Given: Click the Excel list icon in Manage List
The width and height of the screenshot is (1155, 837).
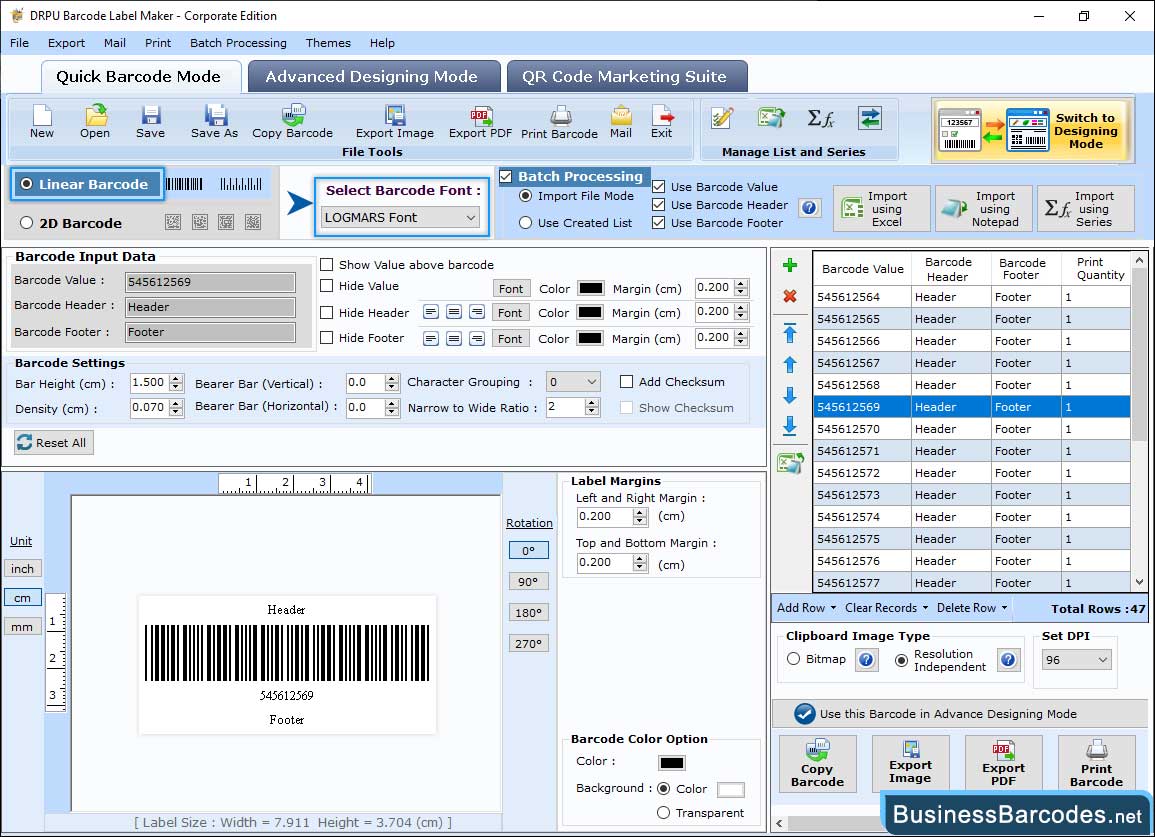Looking at the screenshot, I should pyautogui.click(x=771, y=118).
